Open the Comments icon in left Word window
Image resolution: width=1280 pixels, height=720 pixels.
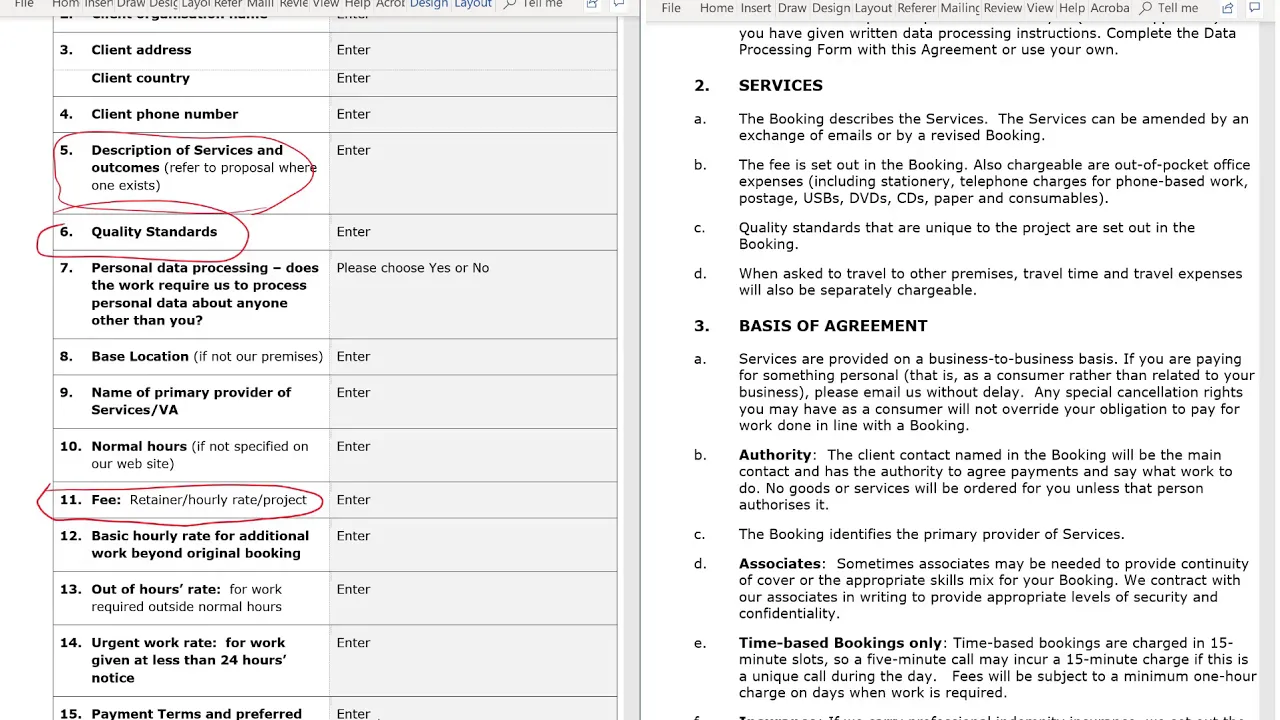[x=620, y=5]
